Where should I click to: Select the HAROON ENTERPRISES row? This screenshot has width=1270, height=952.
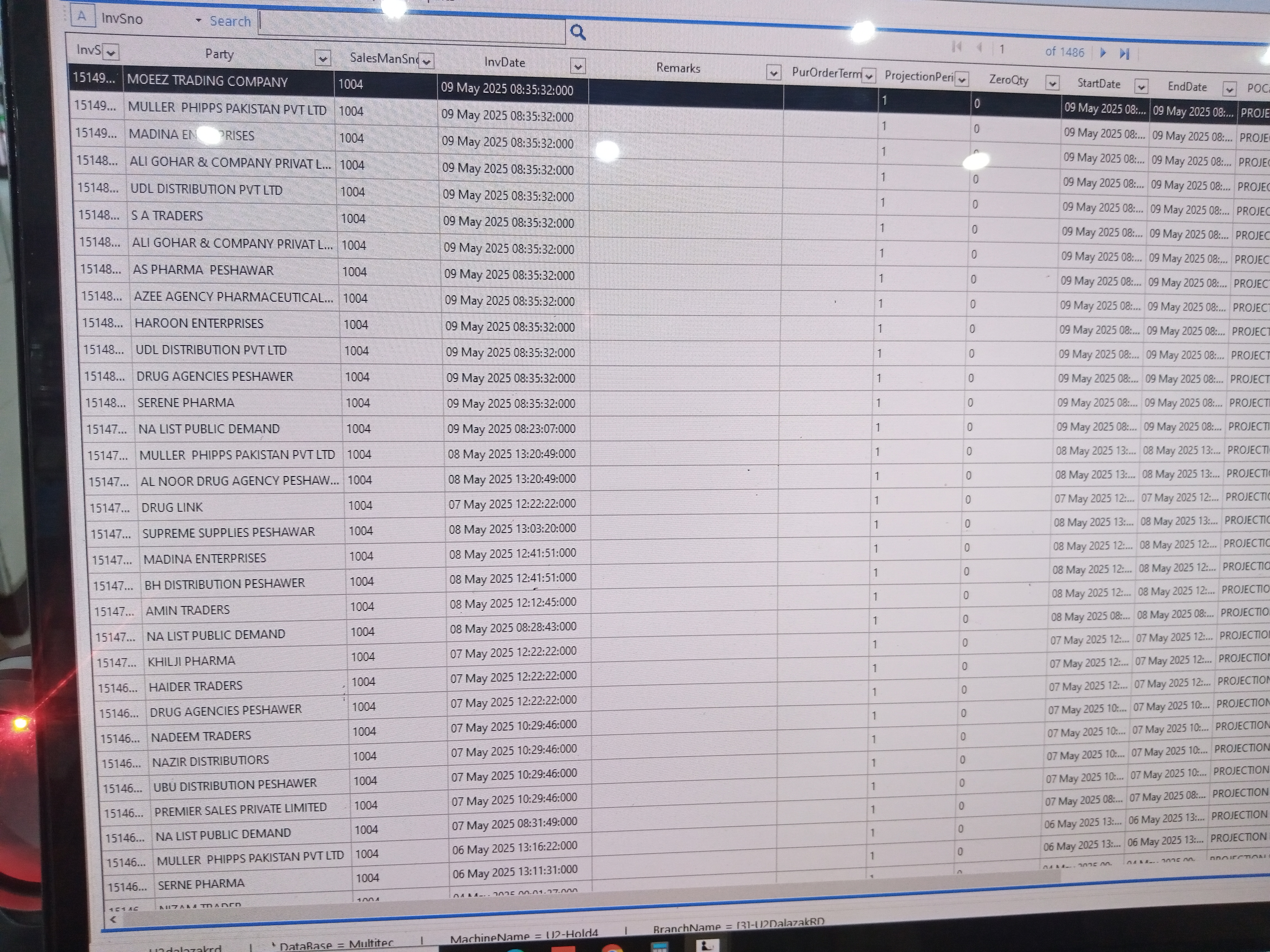pos(199,323)
